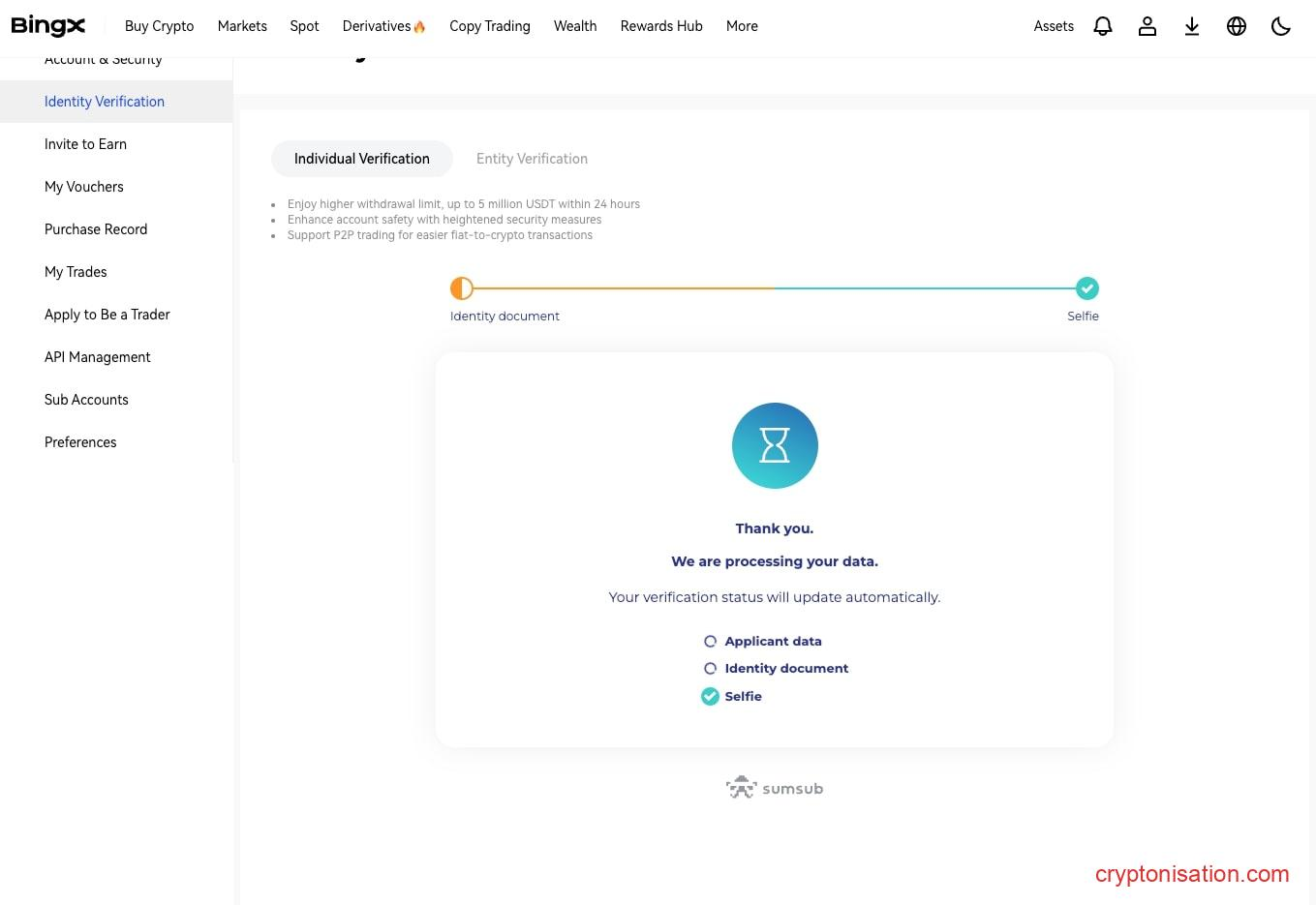The image size is (1316, 905).
Task: Open the user profile icon
Action: (x=1147, y=26)
